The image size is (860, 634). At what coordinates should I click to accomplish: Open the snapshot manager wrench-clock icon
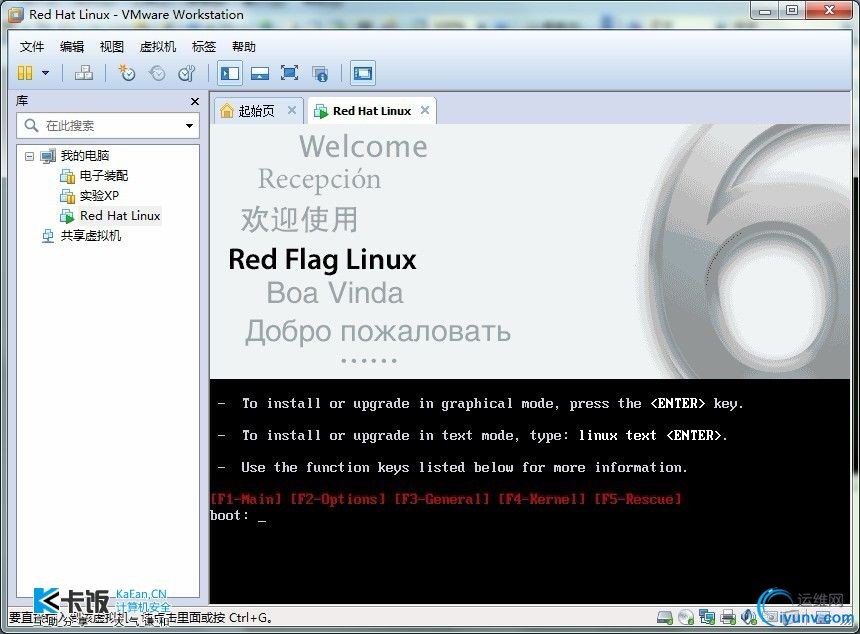pos(186,73)
